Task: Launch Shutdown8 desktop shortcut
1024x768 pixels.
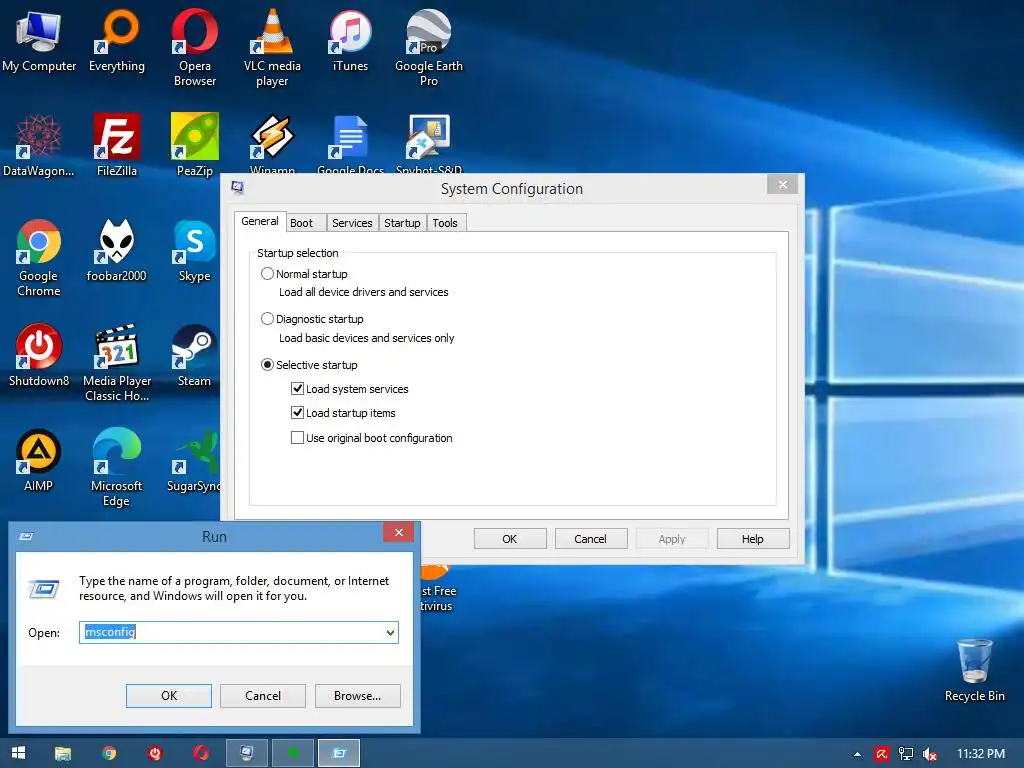Action: pos(39,355)
